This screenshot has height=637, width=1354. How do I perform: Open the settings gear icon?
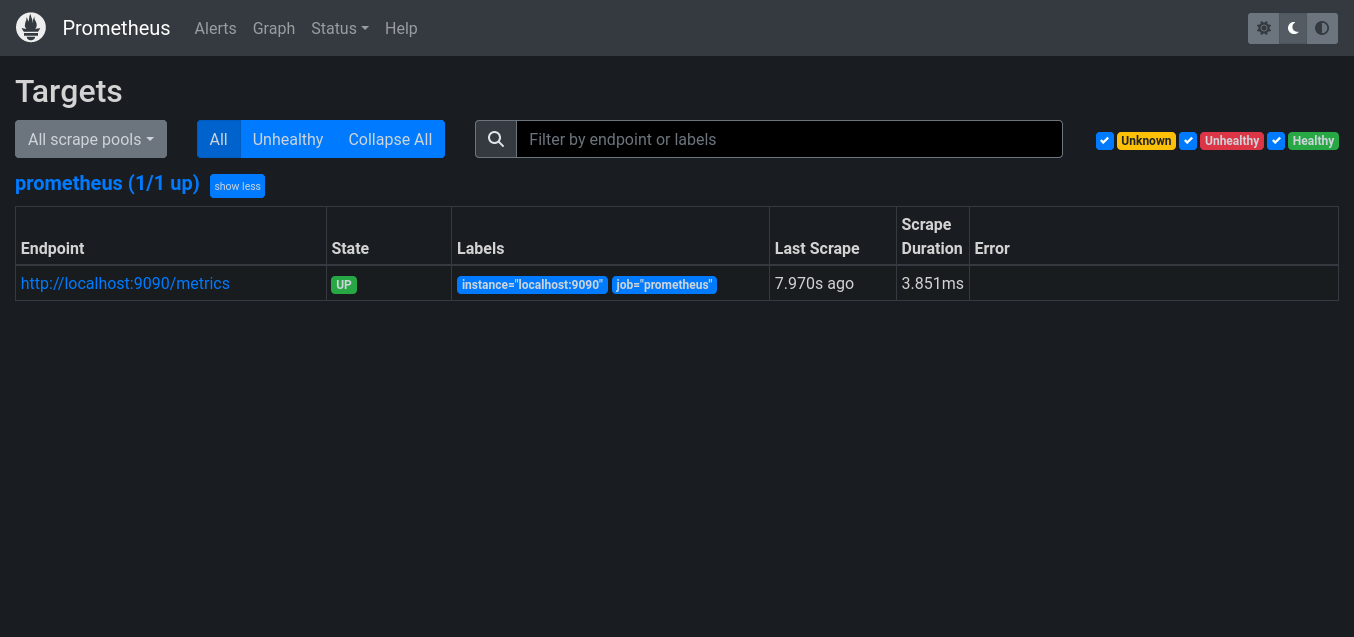click(x=1263, y=28)
